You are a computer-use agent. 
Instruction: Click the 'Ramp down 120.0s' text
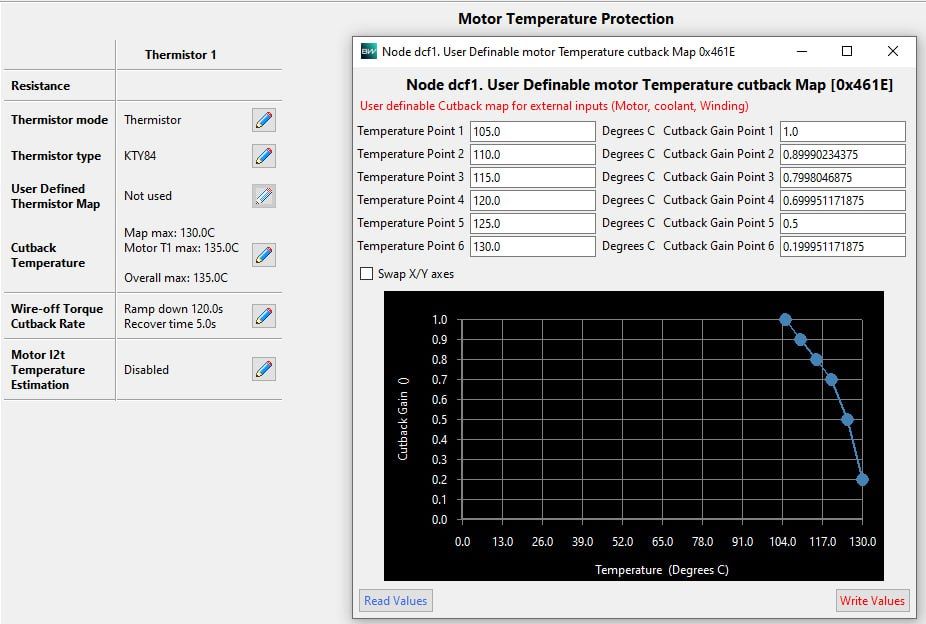[173, 309]
